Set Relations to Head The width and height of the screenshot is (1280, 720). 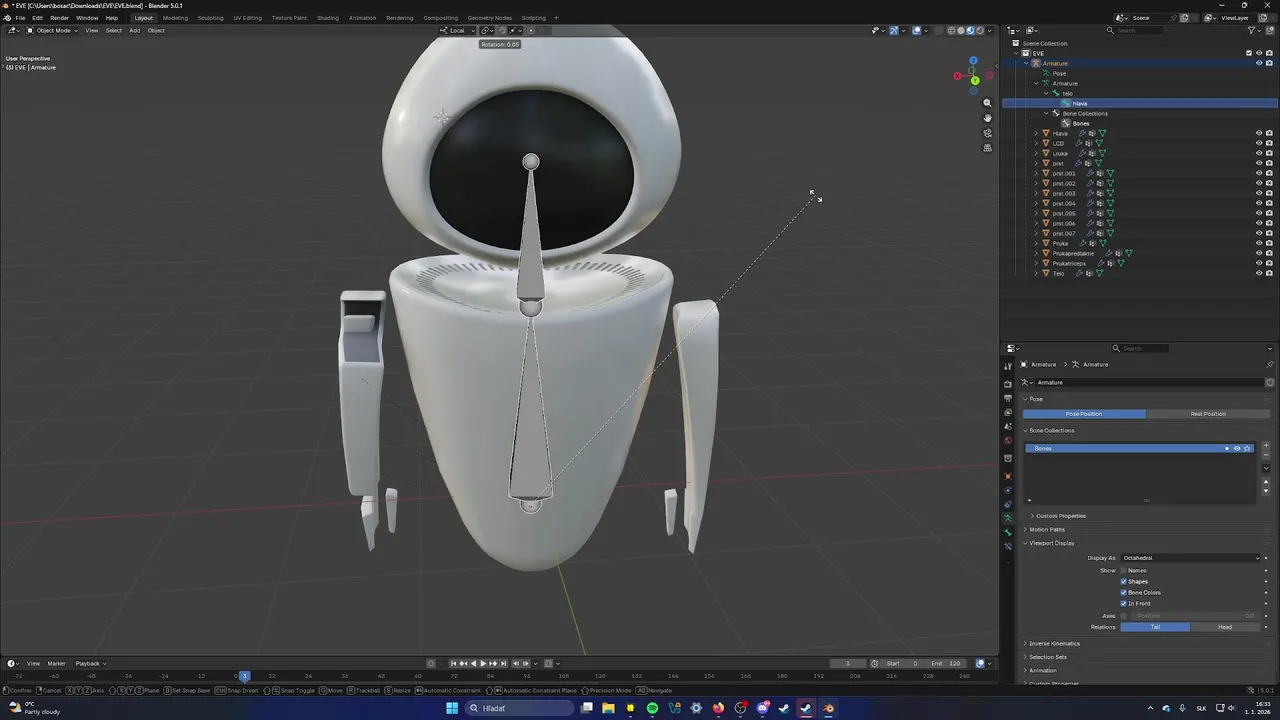[1225, 627]
